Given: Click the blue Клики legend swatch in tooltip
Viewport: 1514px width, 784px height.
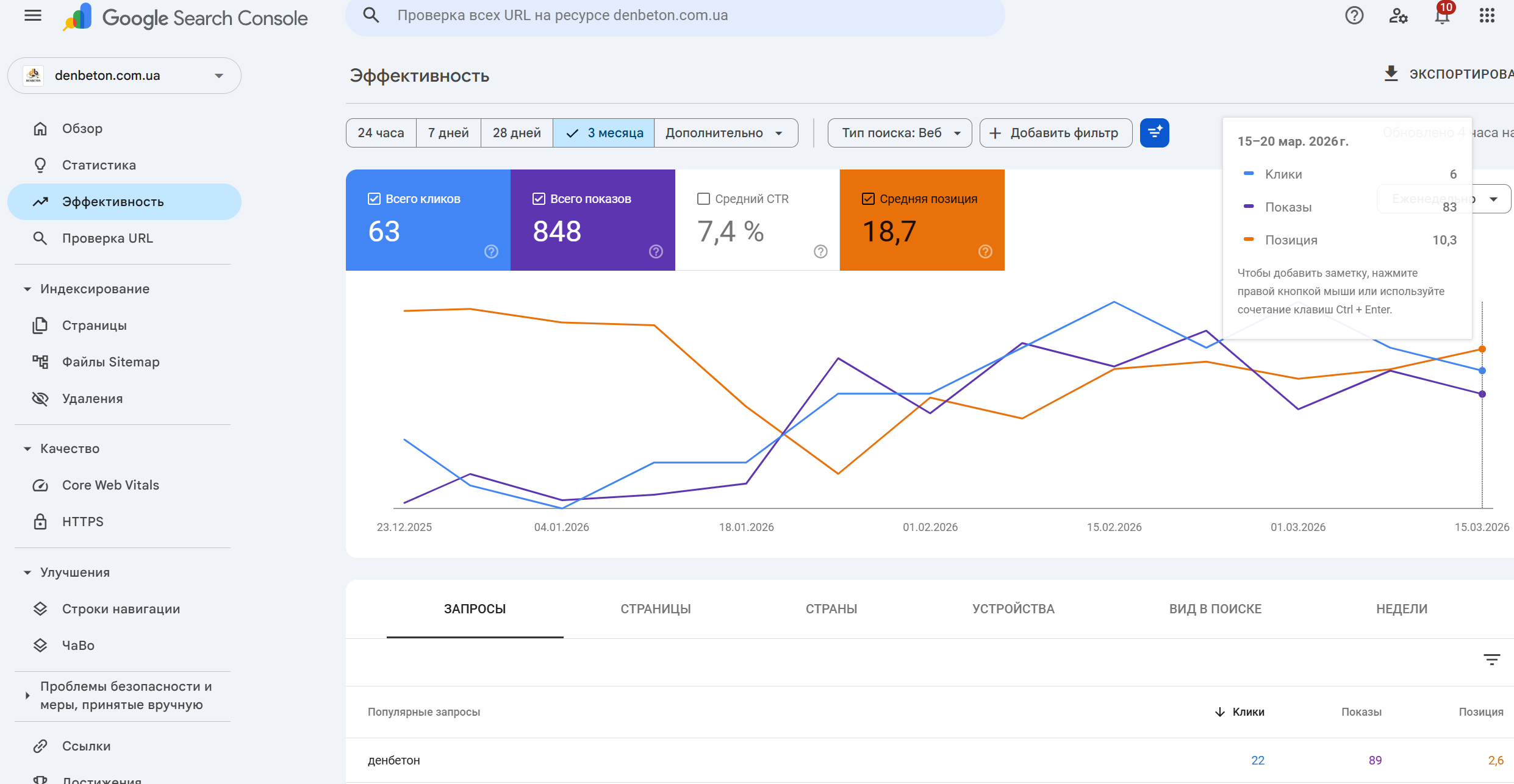Looking at the screenshot, I should coord(1249,174).
